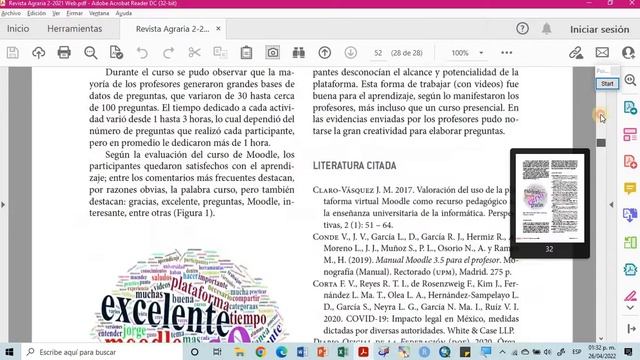This screenshot has height=360, width=640.
Task: Click the page with checkmark icon
Action: pyautogui.click(x=116, y=53)
